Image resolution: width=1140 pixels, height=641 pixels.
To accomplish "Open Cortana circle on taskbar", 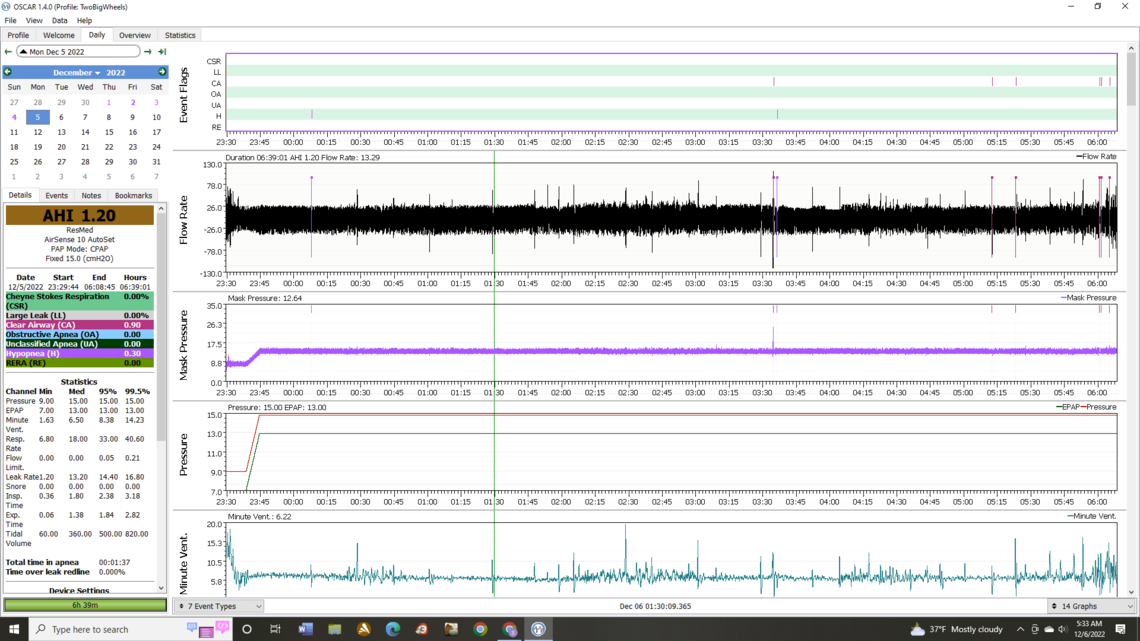I will tap(246, 629).
